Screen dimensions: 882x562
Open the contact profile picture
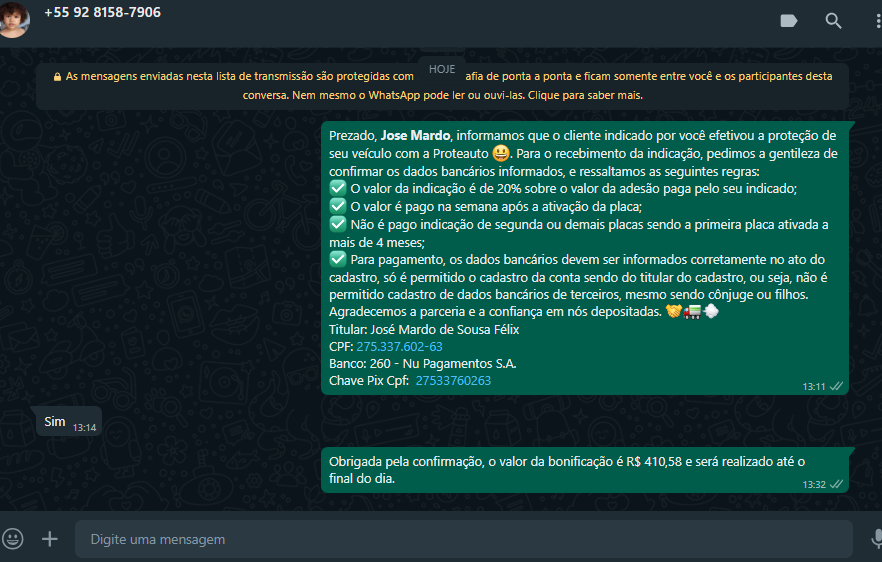(x=14, y=18)
